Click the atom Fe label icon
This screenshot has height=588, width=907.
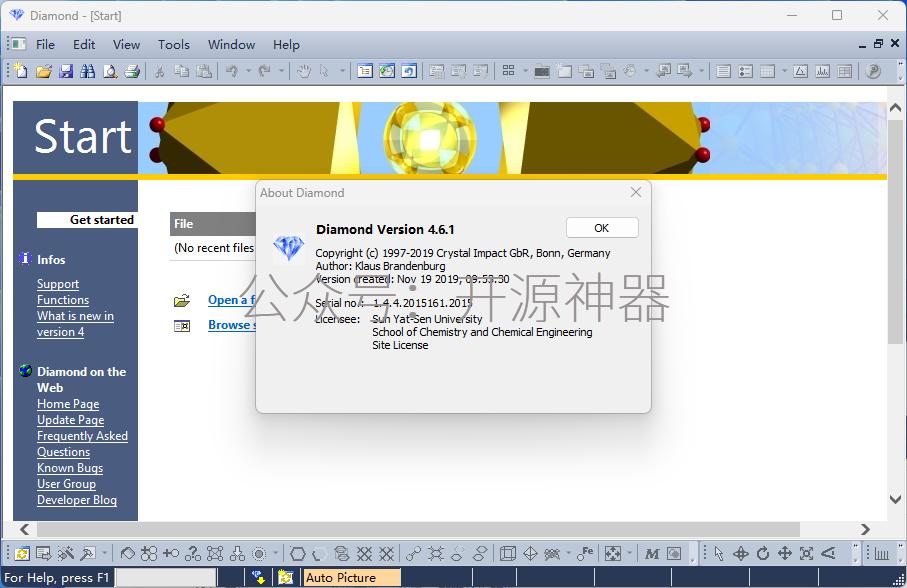tap(585, 554)
